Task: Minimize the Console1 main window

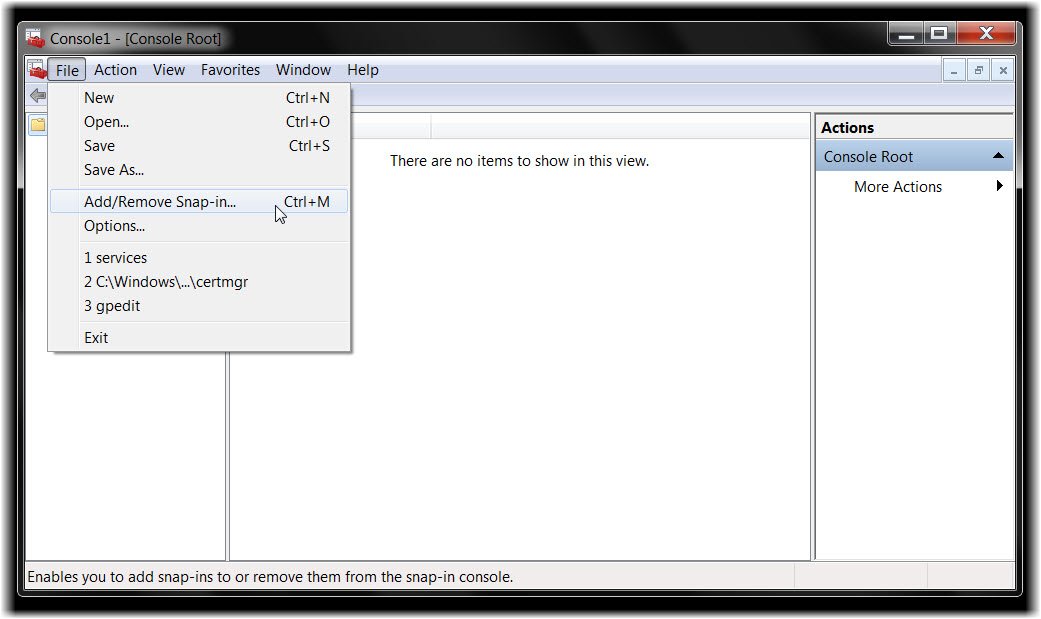Action: pyautogui.click(x=906, y=35)
